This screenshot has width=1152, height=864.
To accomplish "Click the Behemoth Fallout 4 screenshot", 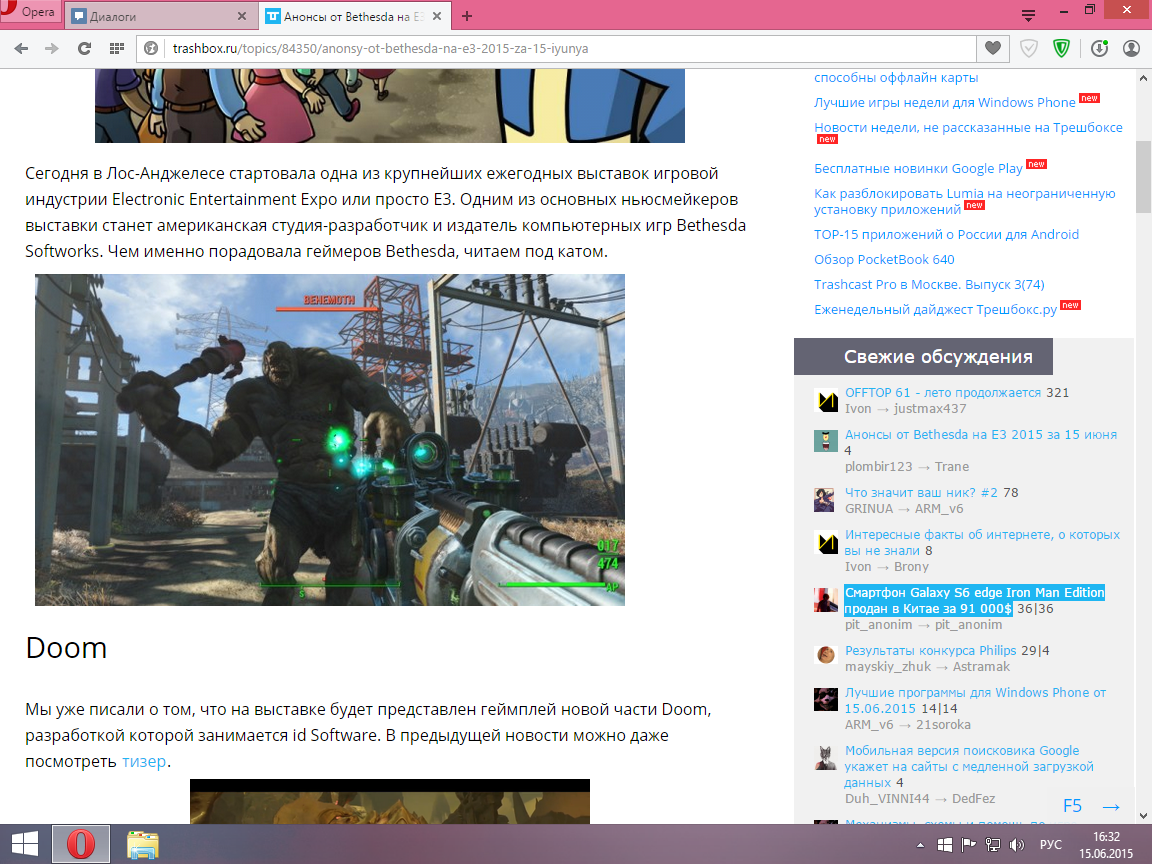I will [x=330, y=439].
